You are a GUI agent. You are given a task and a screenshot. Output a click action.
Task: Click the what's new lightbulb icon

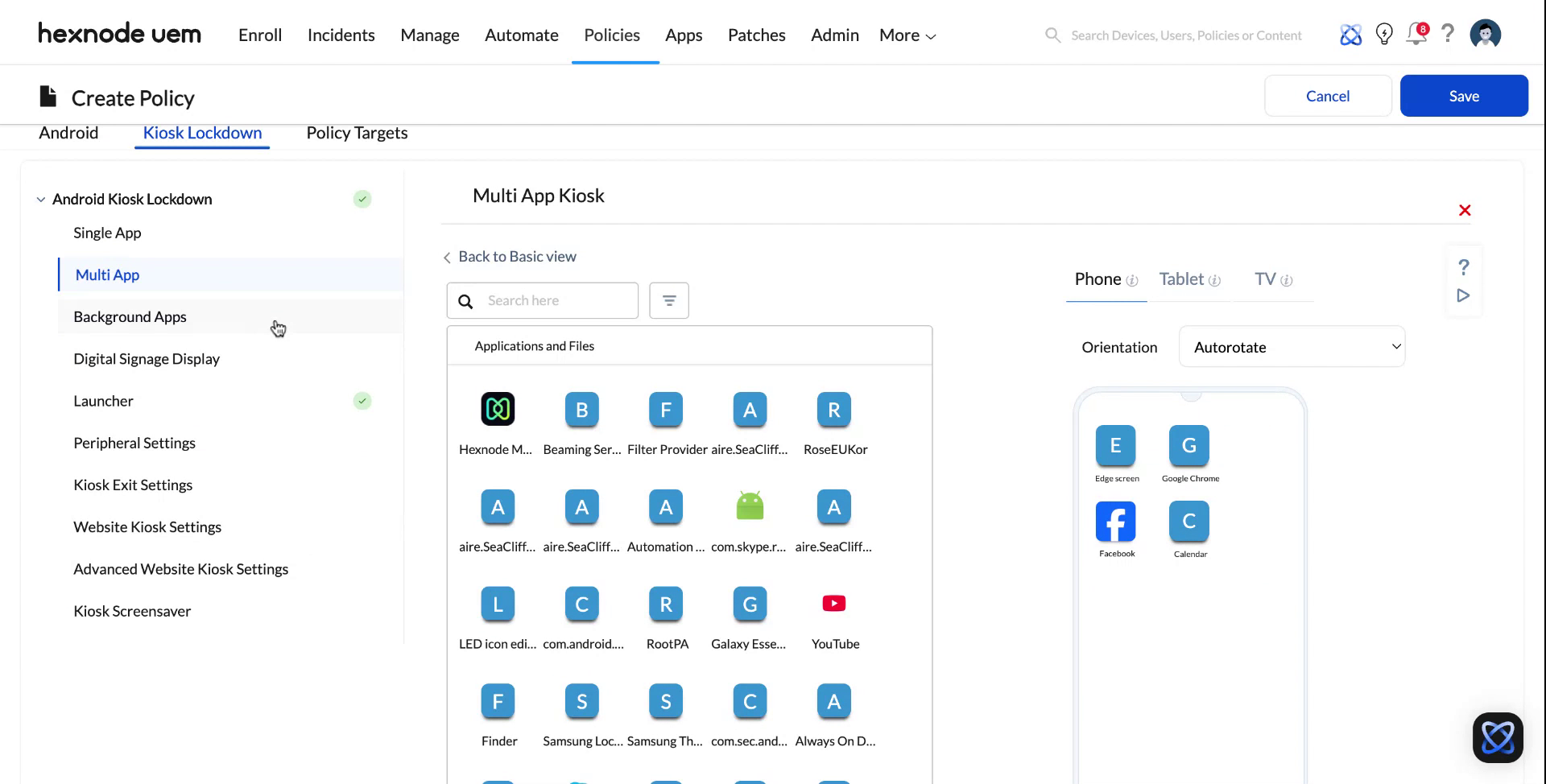(x=1384, y=34)
